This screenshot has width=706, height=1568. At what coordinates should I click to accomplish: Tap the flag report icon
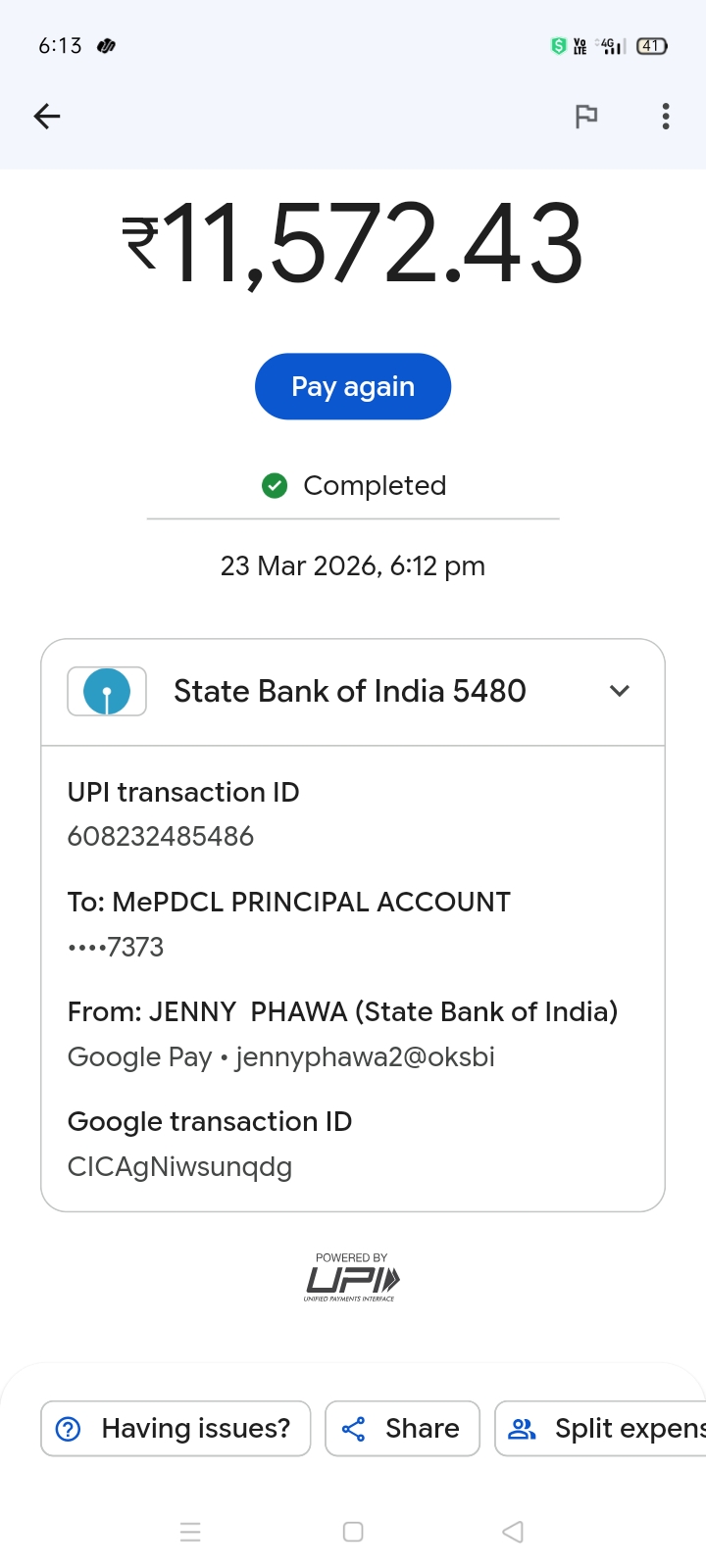pyautogui.click(x=586, y=117)
